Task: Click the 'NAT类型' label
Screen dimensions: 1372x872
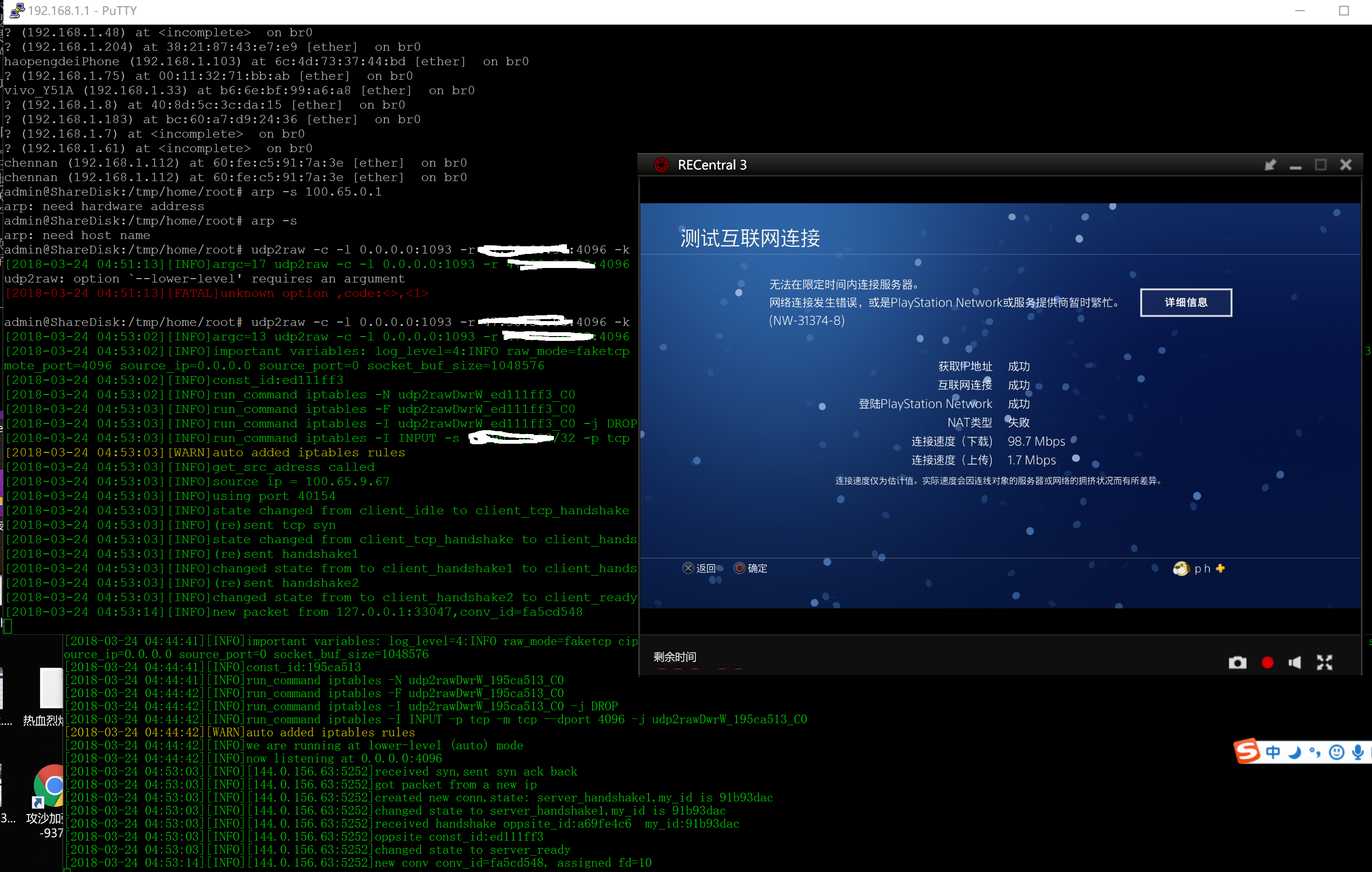Action: point(969,422)
